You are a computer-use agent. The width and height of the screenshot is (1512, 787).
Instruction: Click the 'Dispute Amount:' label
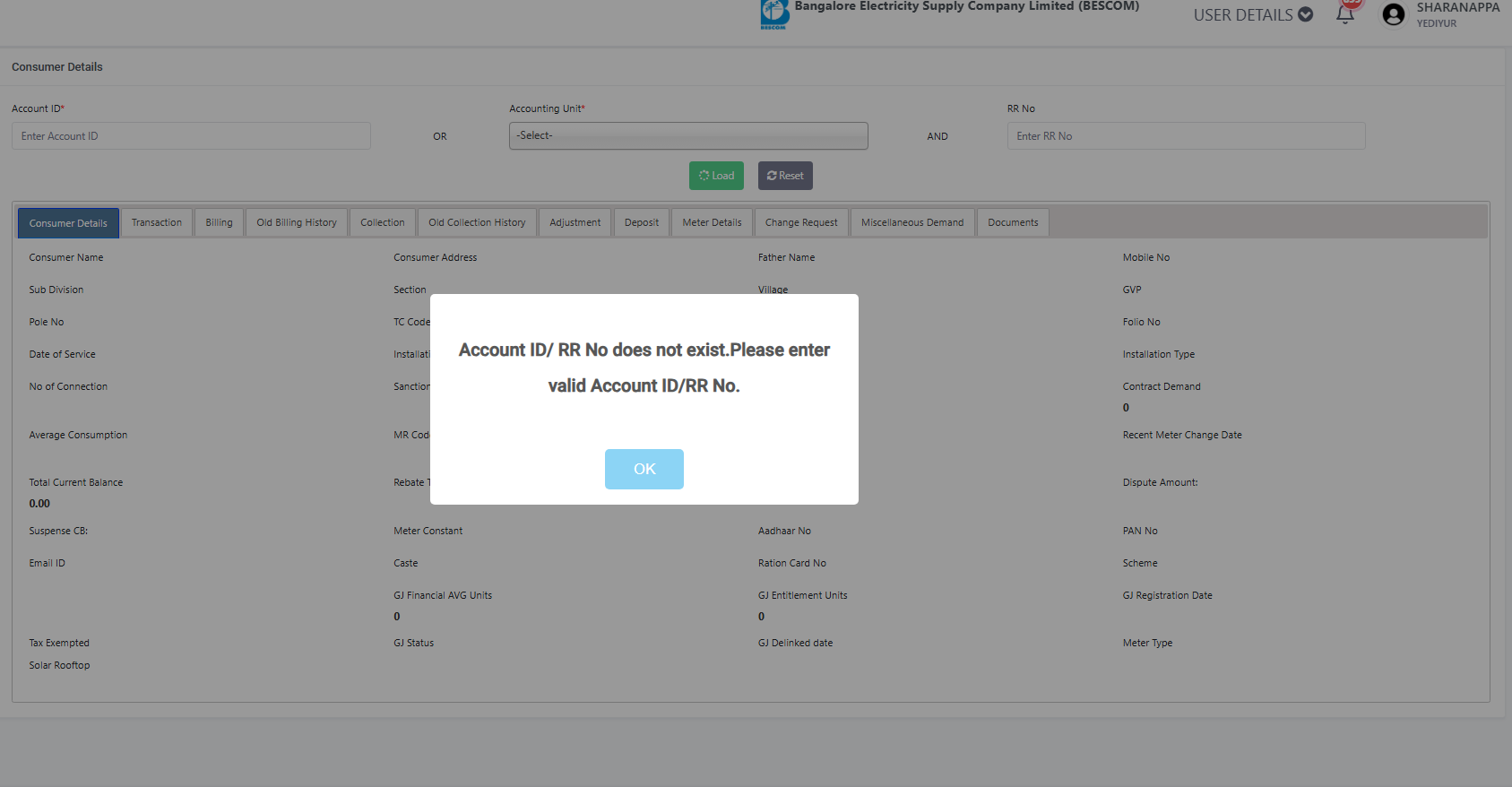click(x=1161, y=482)
